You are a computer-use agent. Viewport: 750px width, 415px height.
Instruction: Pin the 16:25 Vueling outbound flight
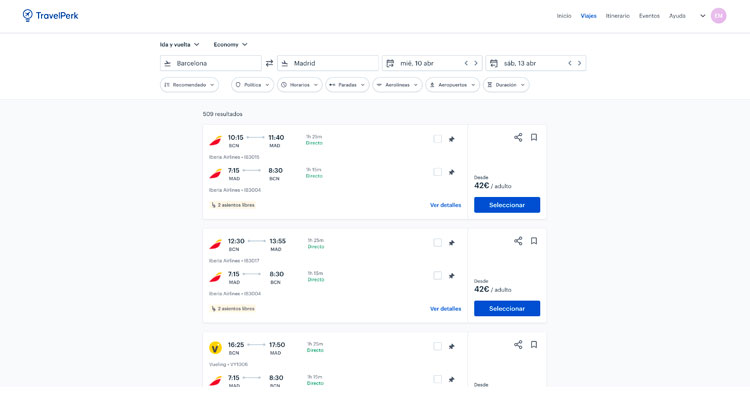point(452,347)
